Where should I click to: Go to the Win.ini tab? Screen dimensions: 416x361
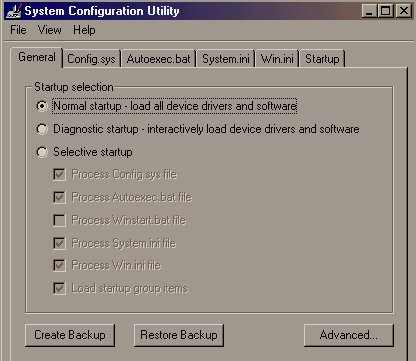click(x=277, y=59)
